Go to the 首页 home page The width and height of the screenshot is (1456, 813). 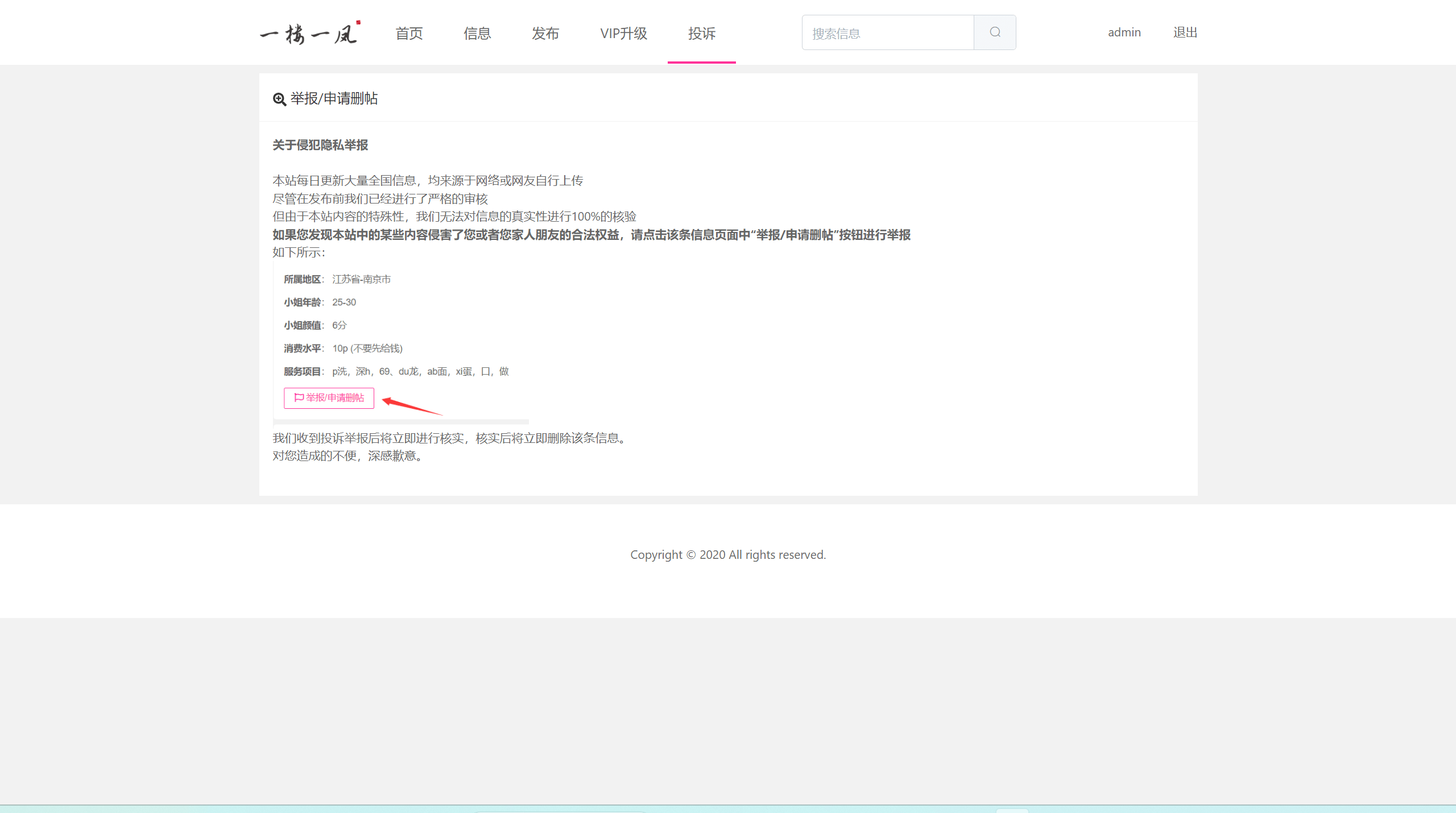pyautogui.click(x=409, y=33)
